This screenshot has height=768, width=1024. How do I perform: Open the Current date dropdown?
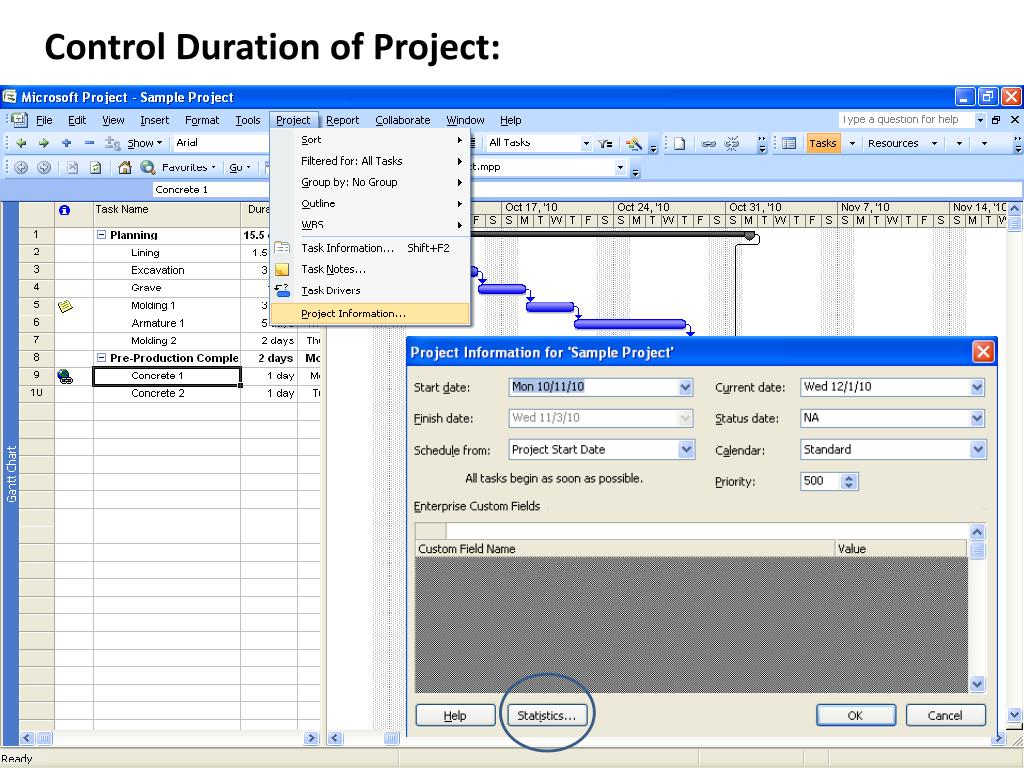977,387
